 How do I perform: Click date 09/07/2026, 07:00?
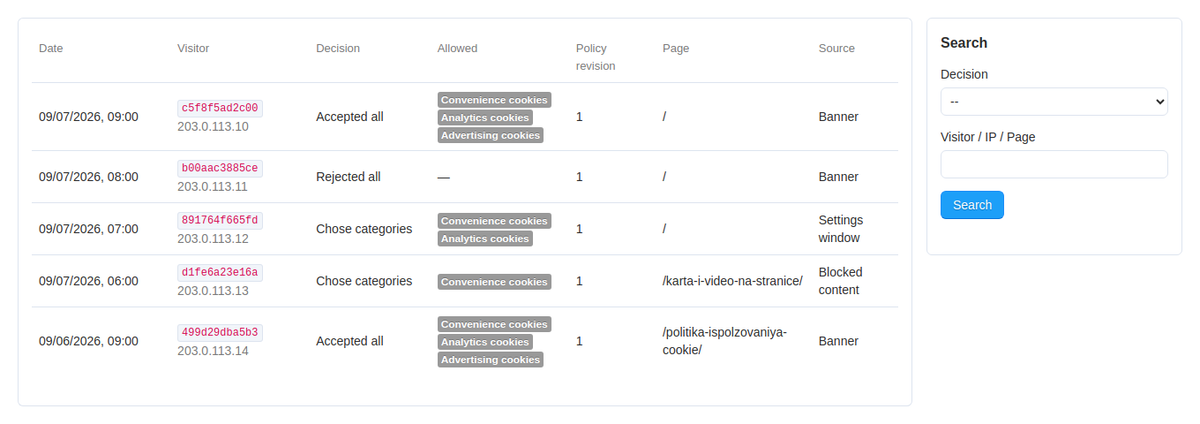(x=89, y=229)
